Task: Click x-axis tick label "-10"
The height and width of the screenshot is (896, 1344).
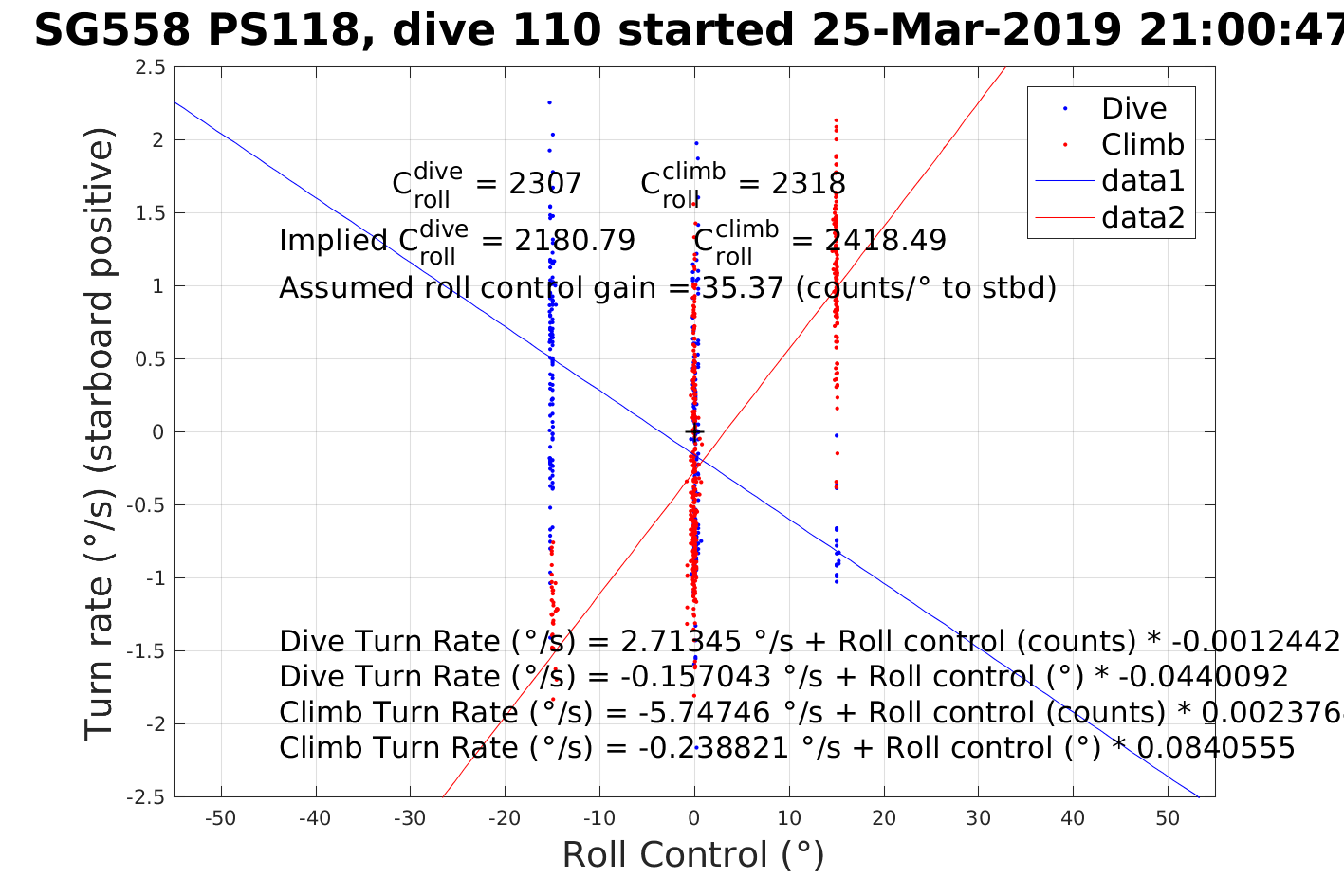Action: tap(599, 818)
